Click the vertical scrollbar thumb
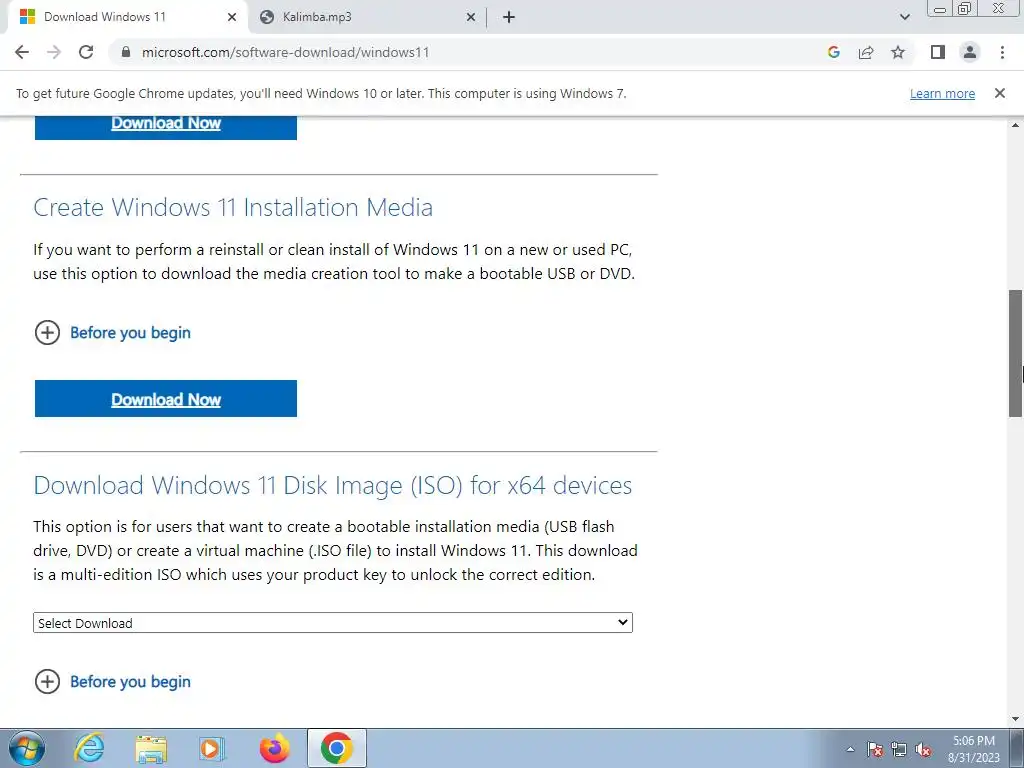 (x=1016, y=353)
